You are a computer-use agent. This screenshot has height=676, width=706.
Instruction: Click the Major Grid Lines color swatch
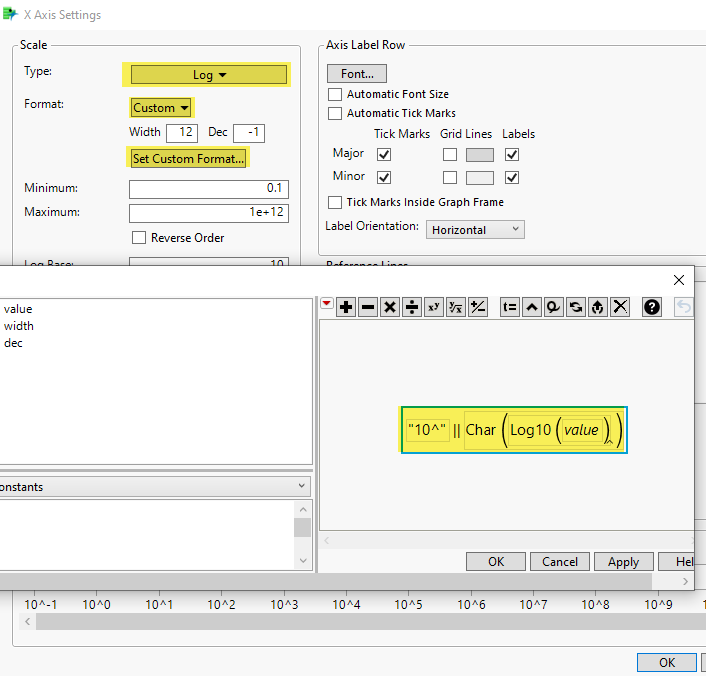480,155
